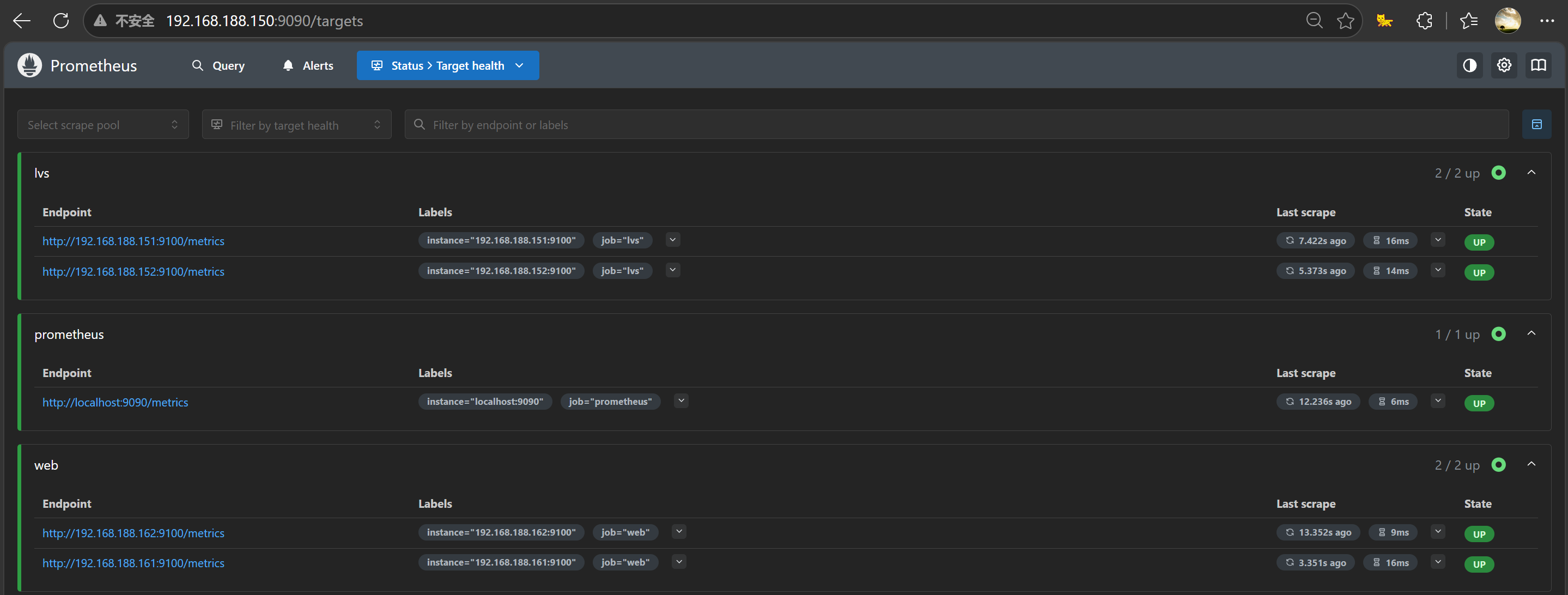Open the browser favorites list icon

tap(1469, 21)
